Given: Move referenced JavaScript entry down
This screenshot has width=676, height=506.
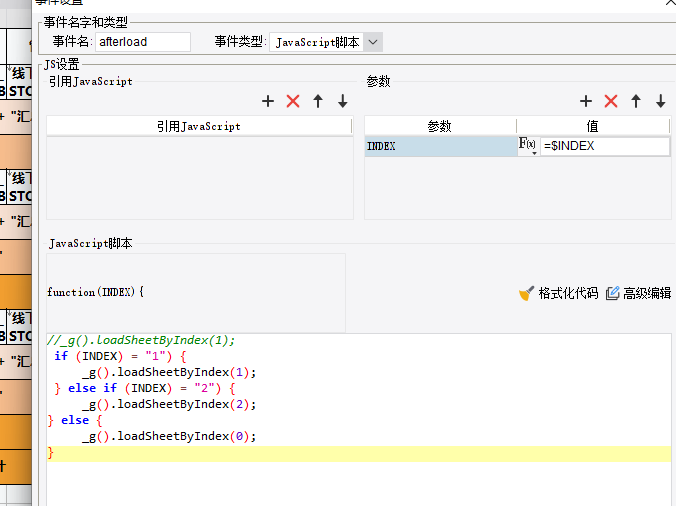Looking at the screenshot, I should coord(343,101).
